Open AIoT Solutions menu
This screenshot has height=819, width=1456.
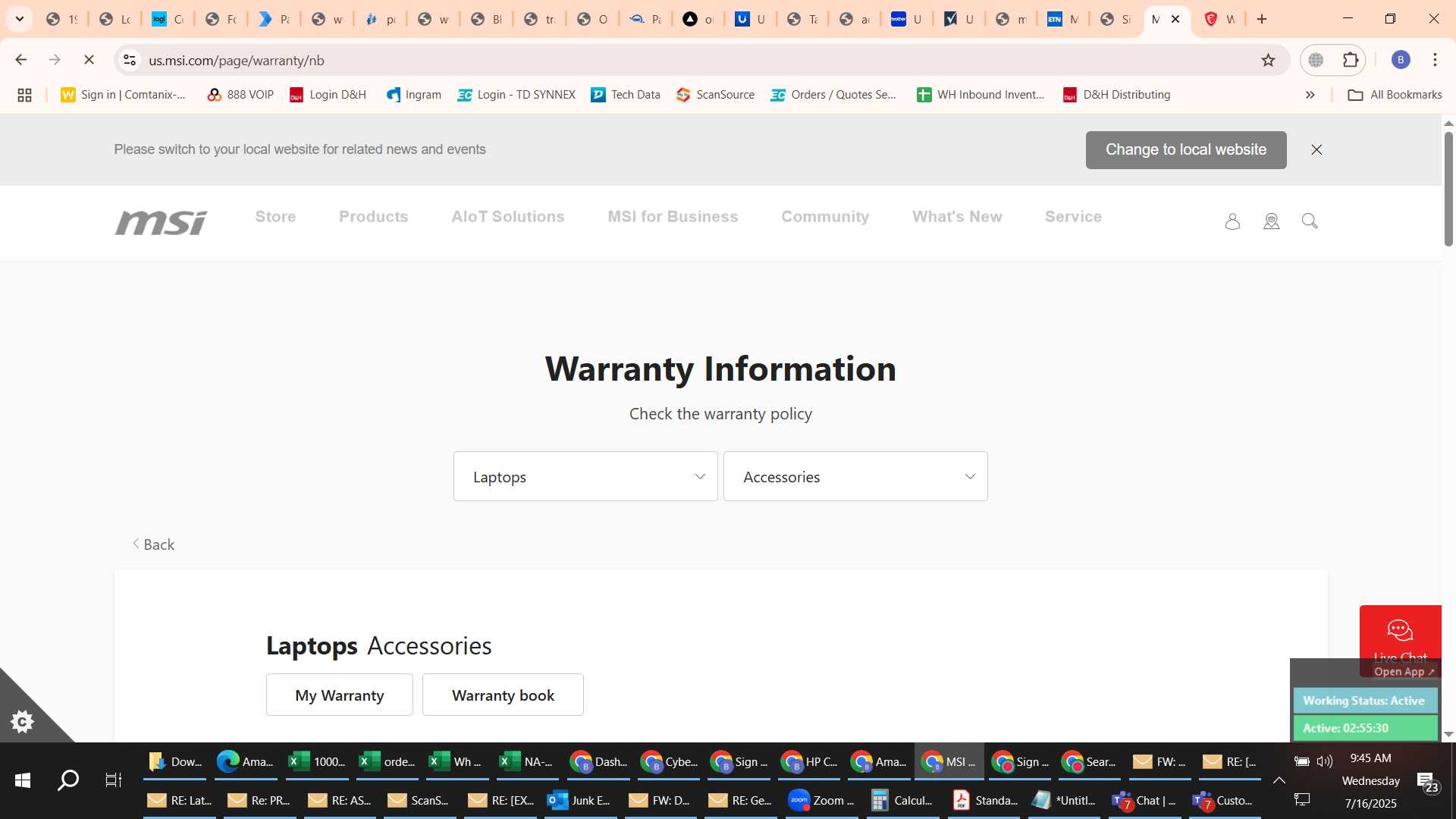pyautogui.click(x=507, y=217)
